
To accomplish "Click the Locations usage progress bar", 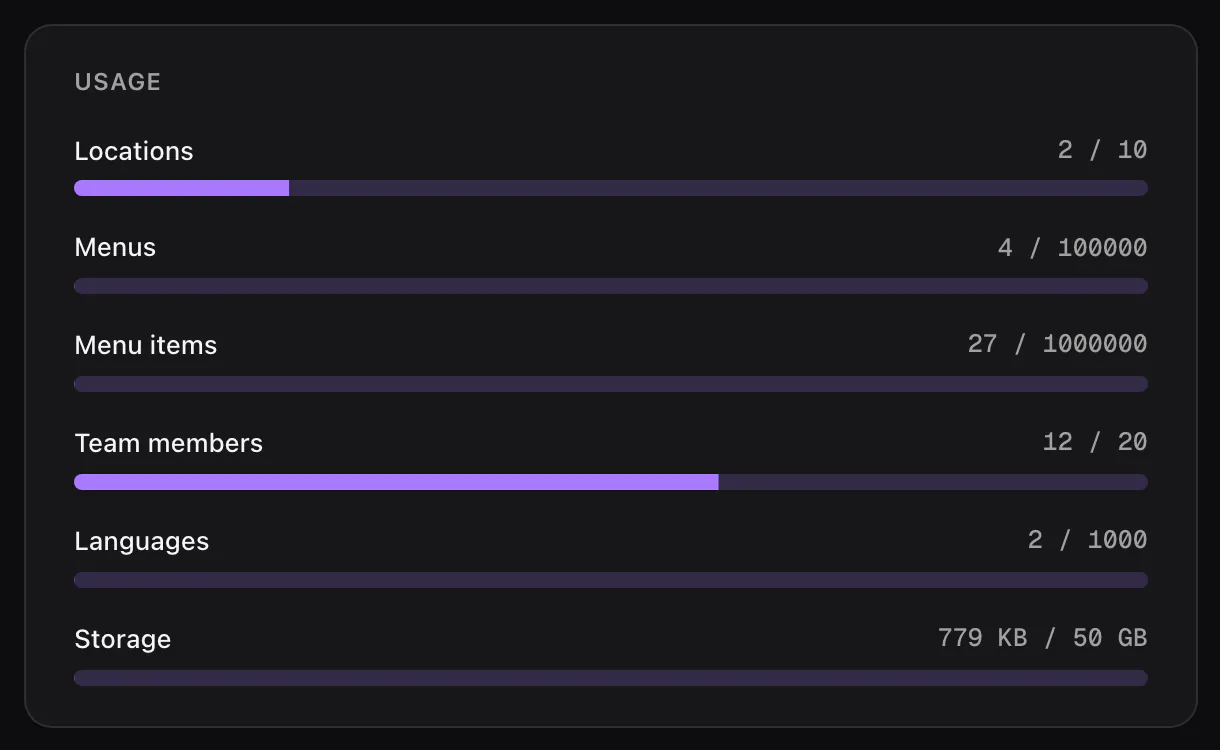I will click(x=611, y=188).
